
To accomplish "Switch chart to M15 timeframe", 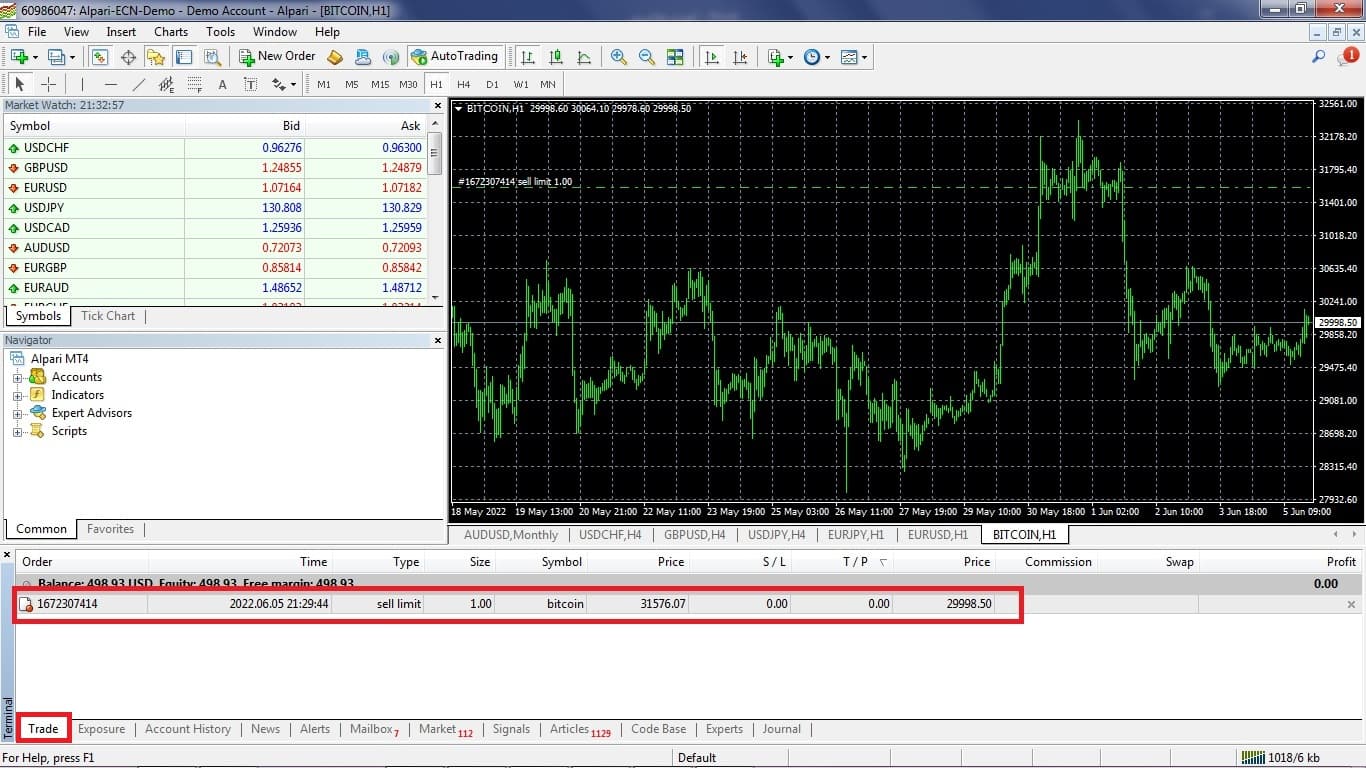I will point(380,85).
